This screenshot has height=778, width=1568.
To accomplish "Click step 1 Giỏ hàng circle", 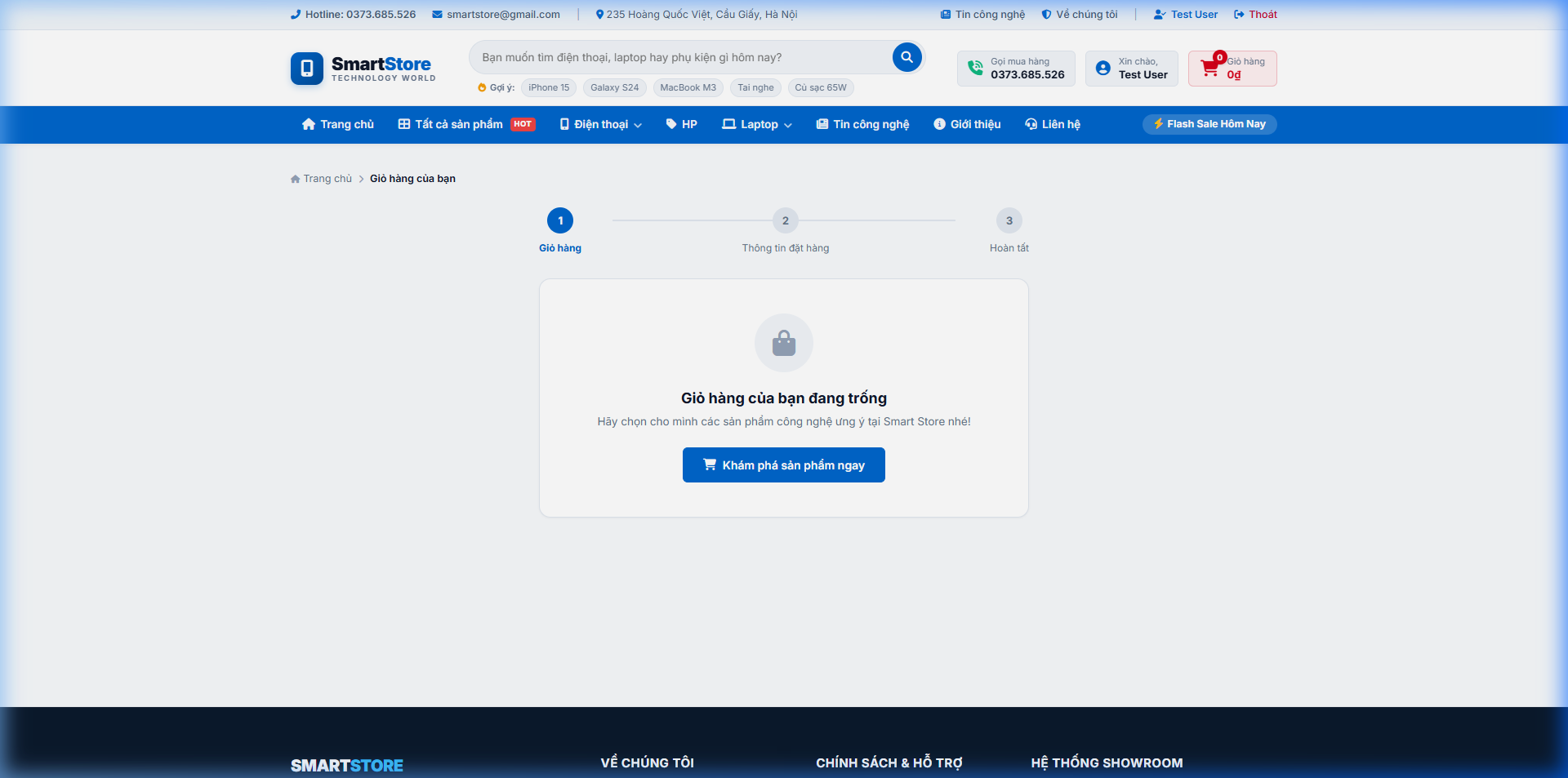I will (x=560, y=220).
